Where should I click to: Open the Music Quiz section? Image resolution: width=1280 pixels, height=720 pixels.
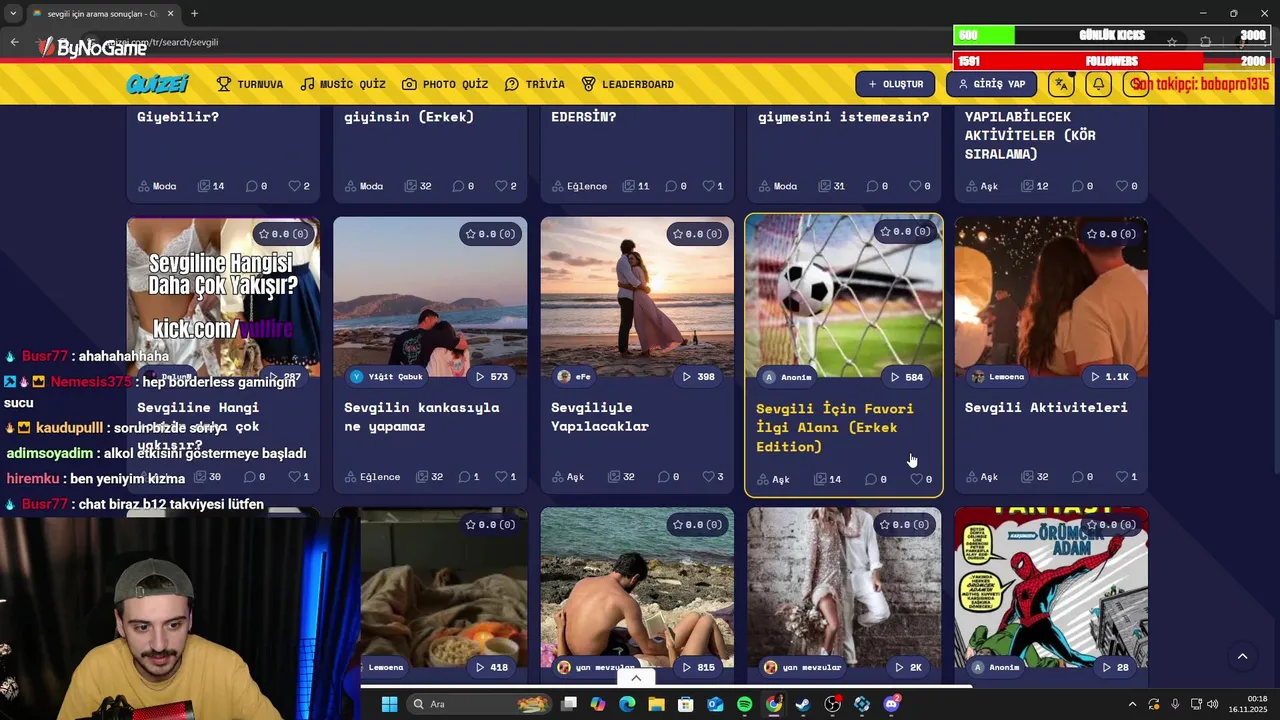[343, 84]
